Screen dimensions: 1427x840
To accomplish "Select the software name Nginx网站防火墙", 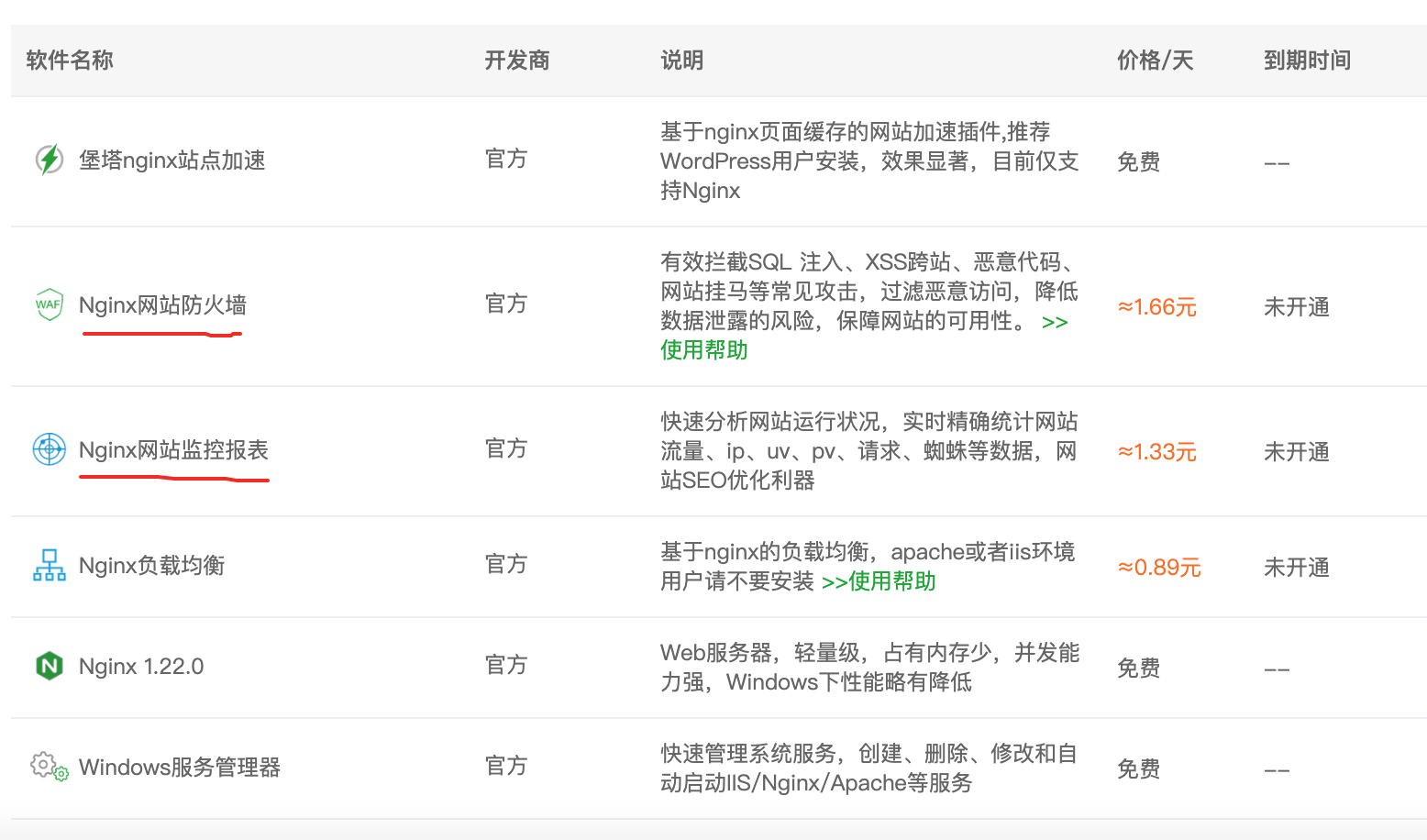I will coord(162,305).
